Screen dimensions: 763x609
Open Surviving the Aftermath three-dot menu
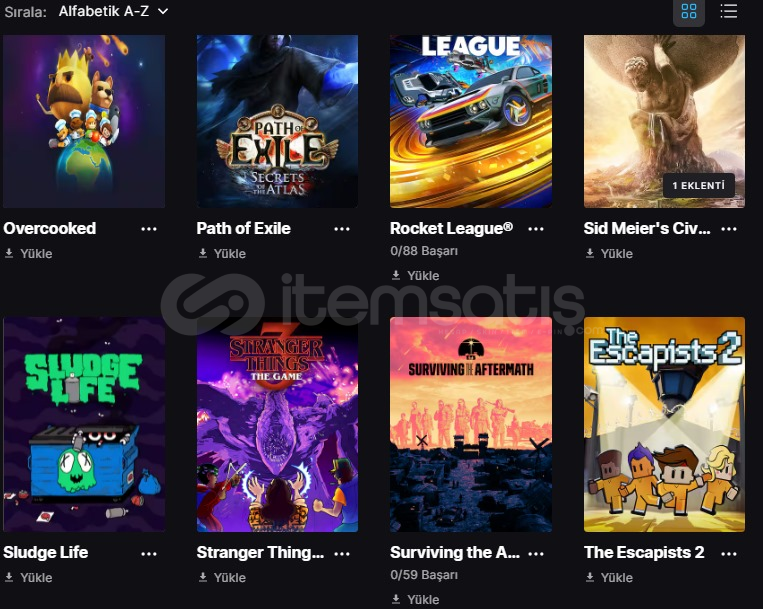(536, 554)
